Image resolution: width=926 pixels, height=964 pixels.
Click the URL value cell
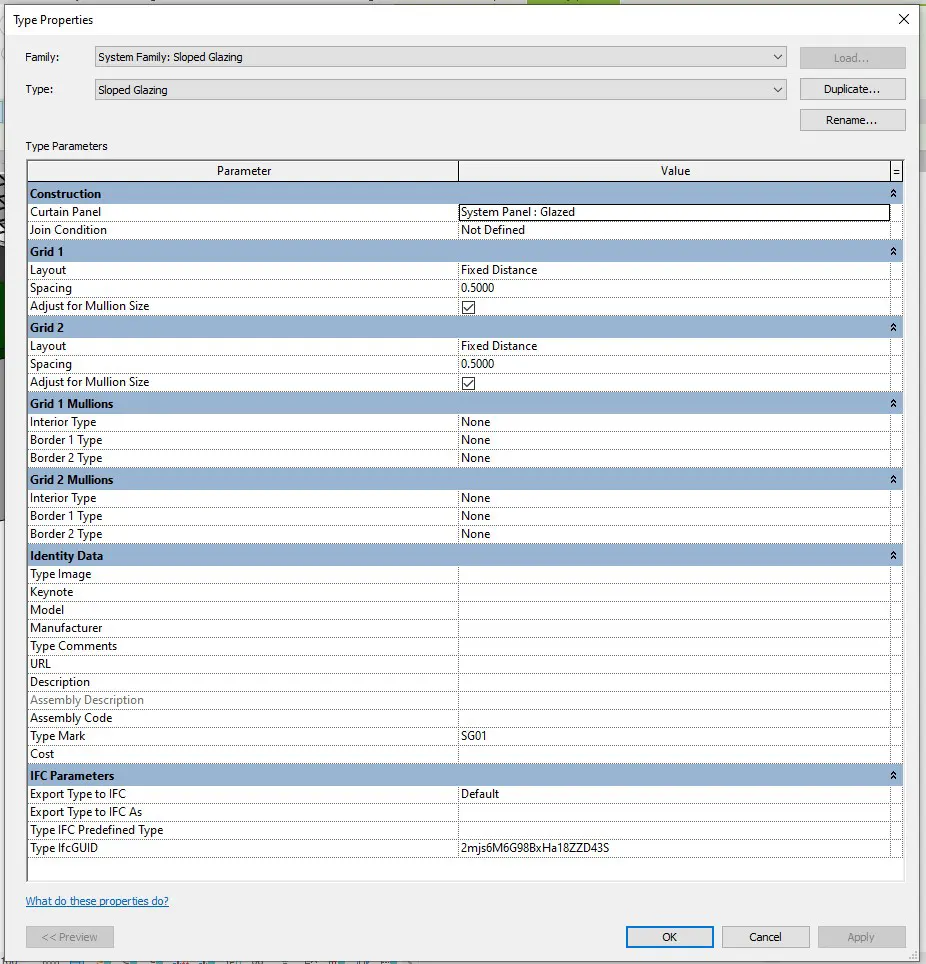(x=675, y=664)
